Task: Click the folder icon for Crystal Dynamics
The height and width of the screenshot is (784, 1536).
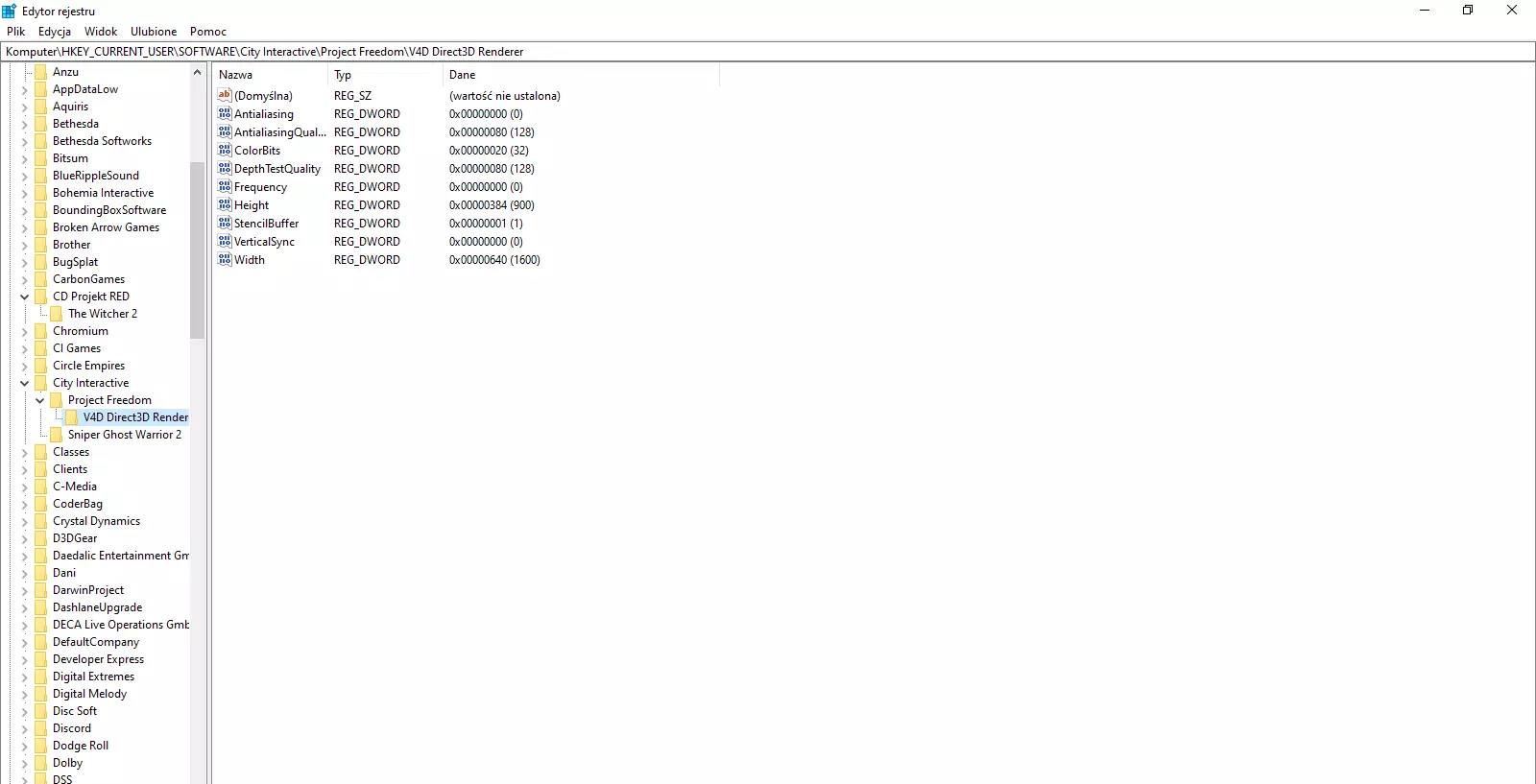Action: click(40, 521)
